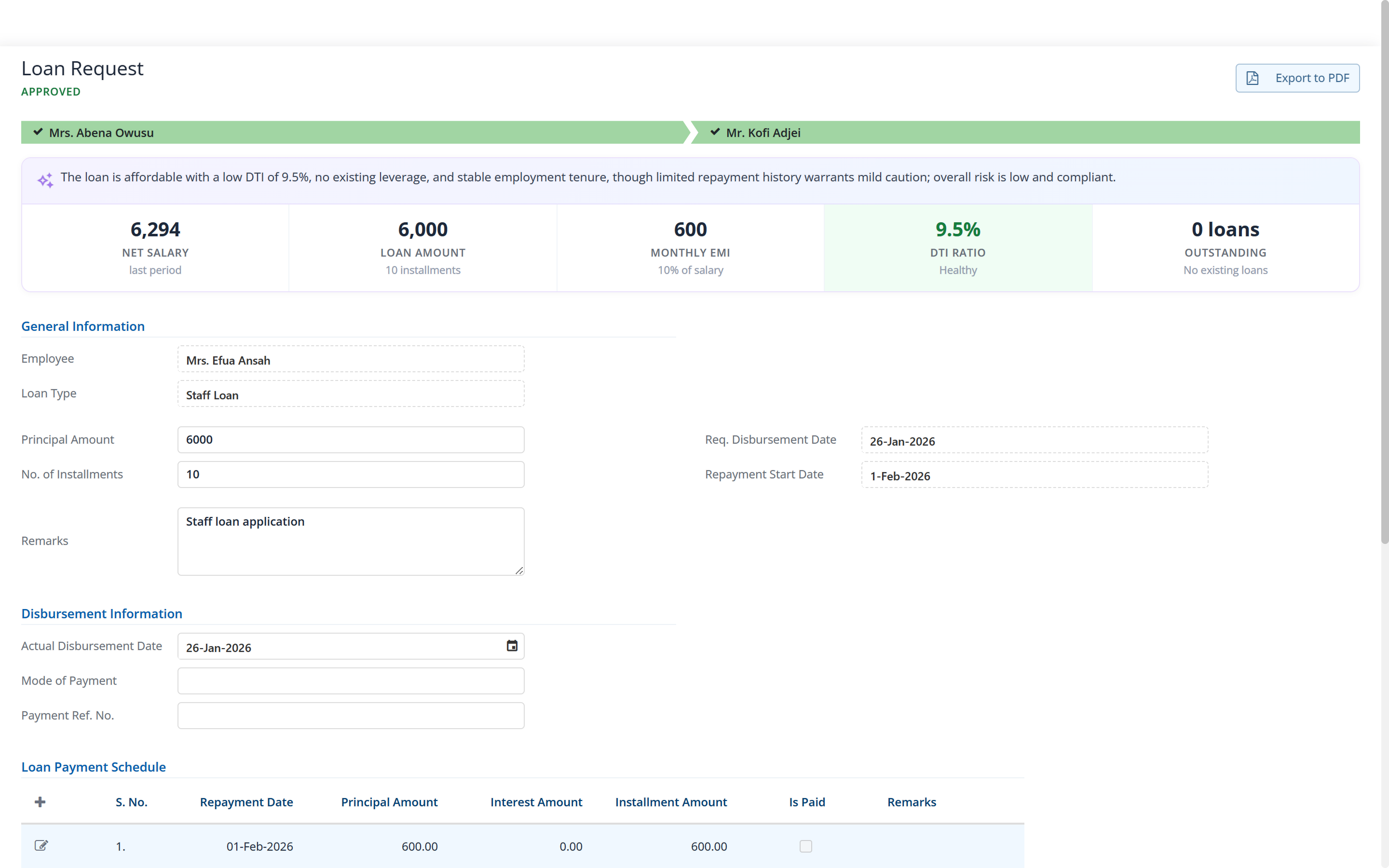The height and width of the screenshot is (868, 1389).
Task: Click the Interest Amount column header
Action: [x=536, y=802]
